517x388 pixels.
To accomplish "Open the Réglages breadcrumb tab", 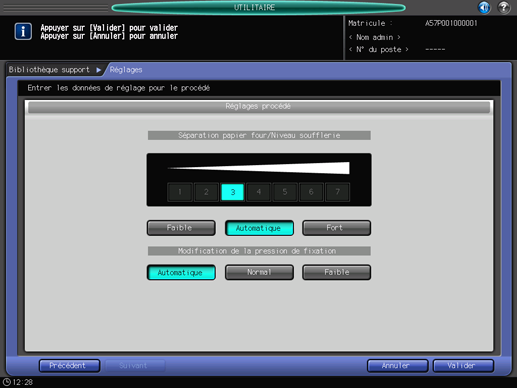I will point(126,70).
